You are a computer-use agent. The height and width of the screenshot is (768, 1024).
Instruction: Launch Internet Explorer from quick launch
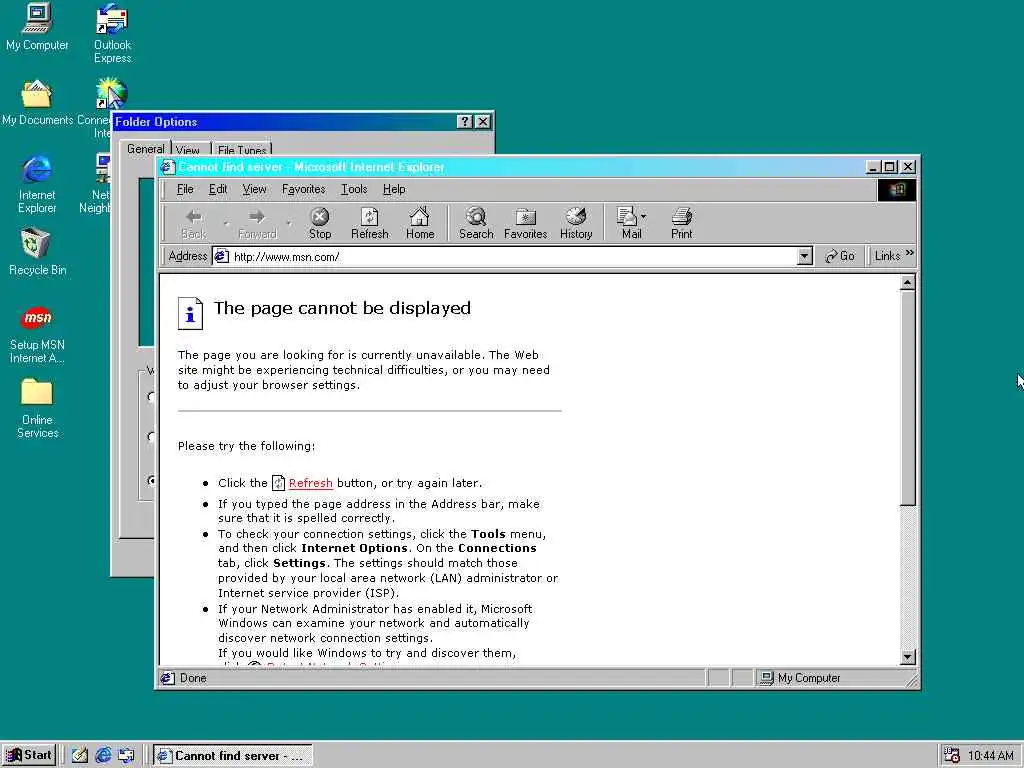[103, 755]
